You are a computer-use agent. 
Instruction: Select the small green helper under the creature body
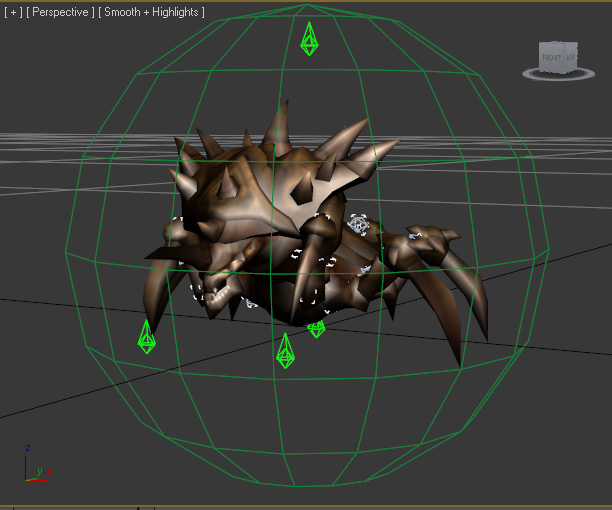(x=317, y=329)
